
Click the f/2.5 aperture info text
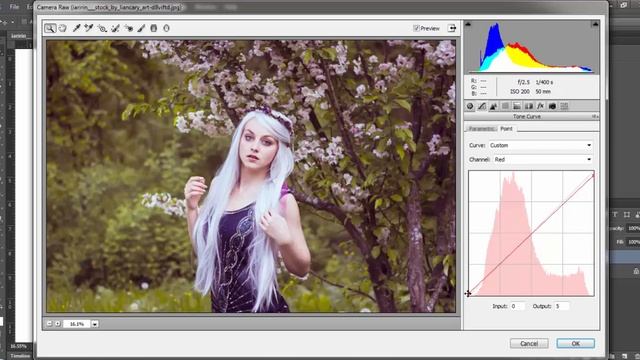(523, 82)
